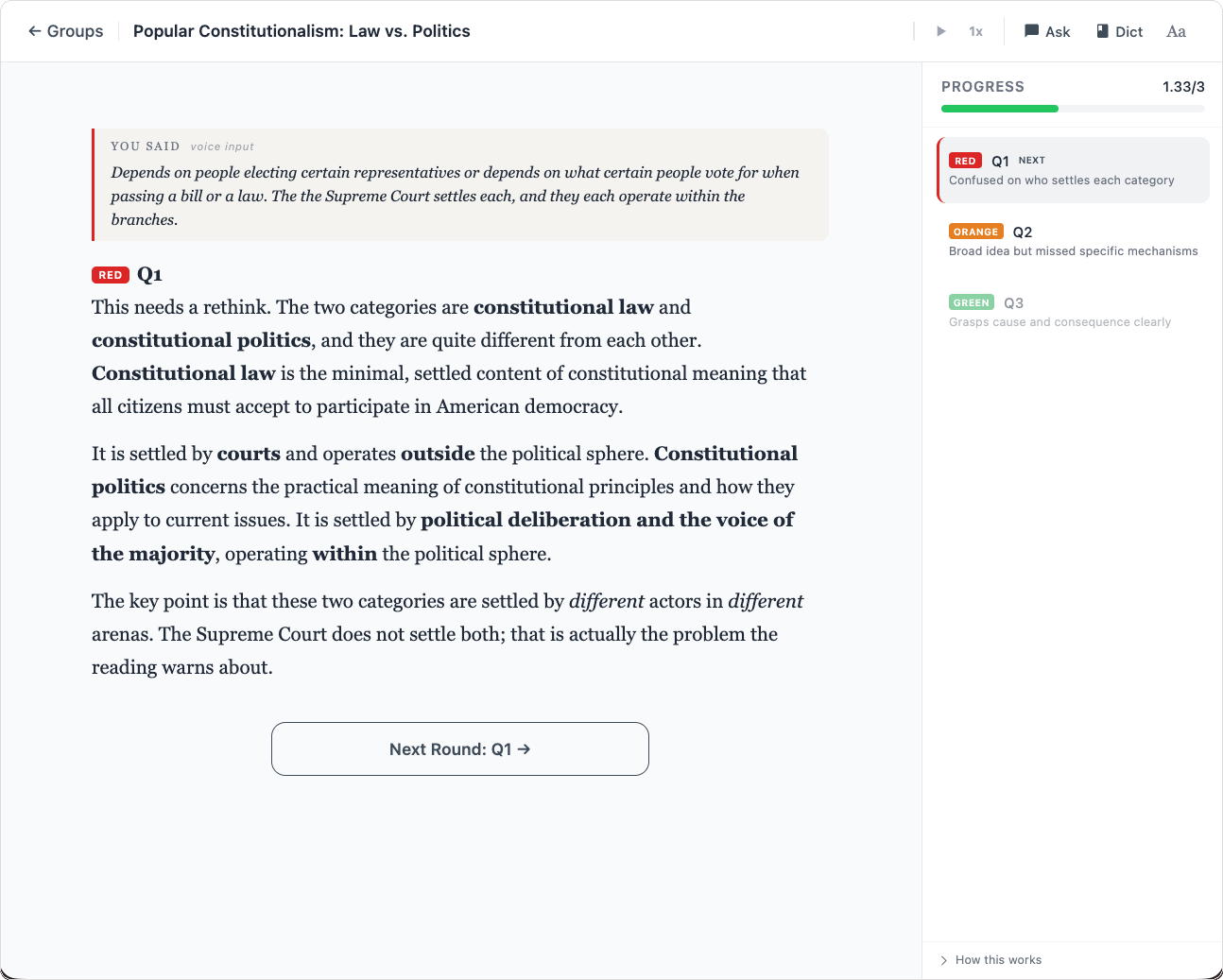The width and height of the screenshot is (1223, 980).
Task: Click the RED badge beside Q1 in sidebar
Action: tap(965, 161)
